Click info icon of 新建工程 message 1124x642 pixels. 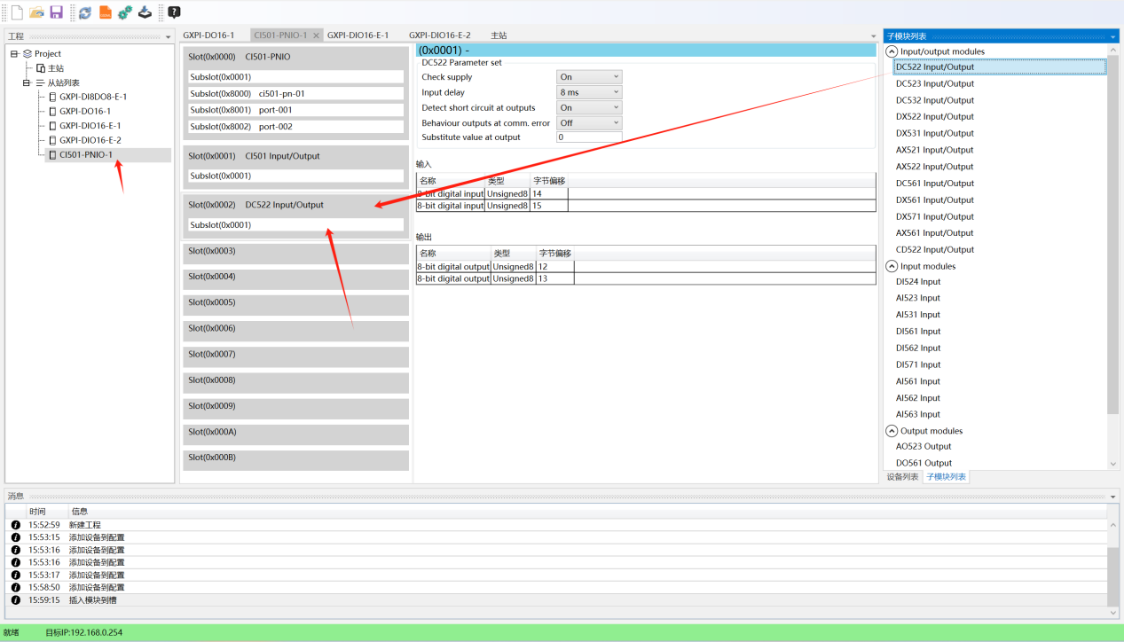coord(16,525)
